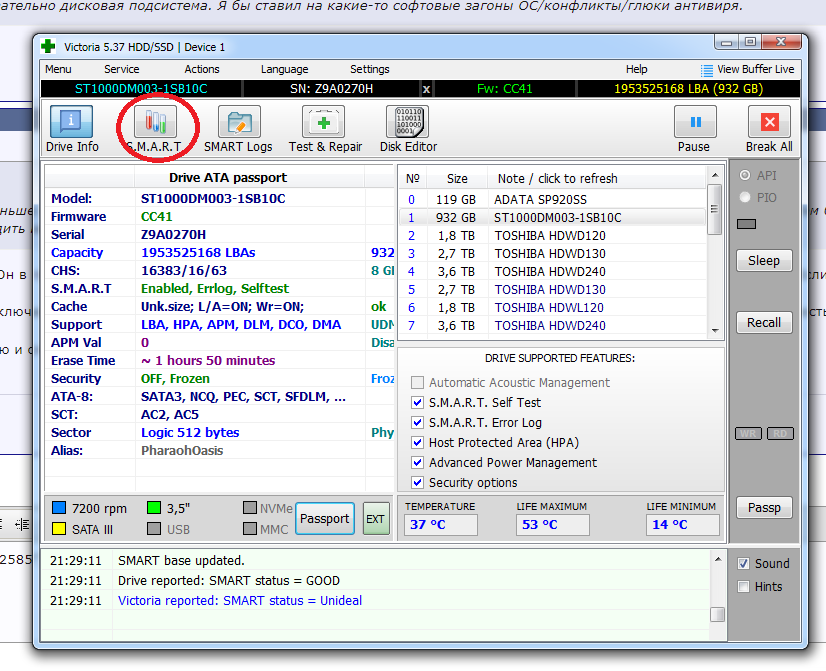The height and width of the screenshot is (671, 826).
Task: Open the Language menu
Action: (284, 70)
